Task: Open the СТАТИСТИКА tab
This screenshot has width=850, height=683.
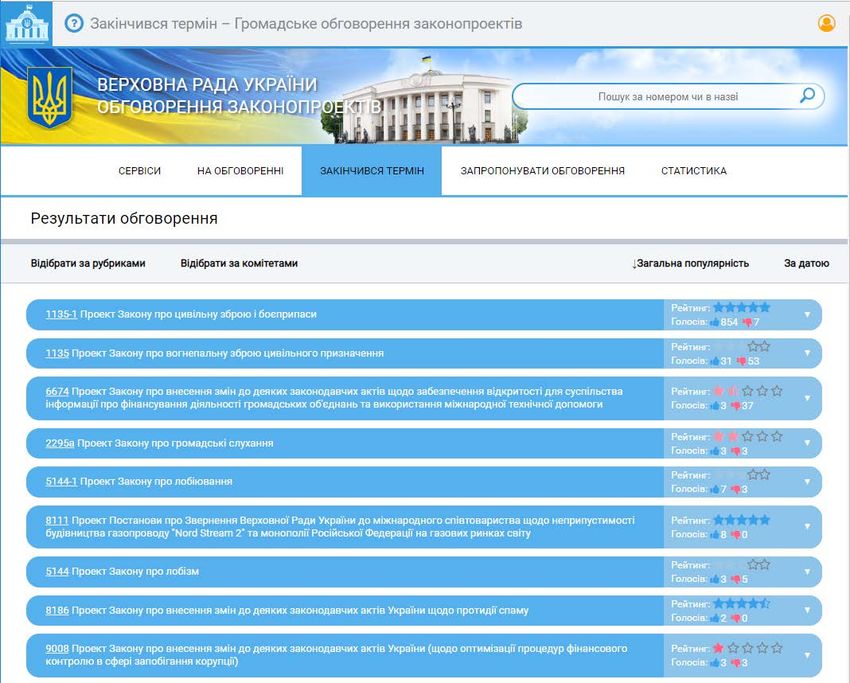Action: (694, 171)
